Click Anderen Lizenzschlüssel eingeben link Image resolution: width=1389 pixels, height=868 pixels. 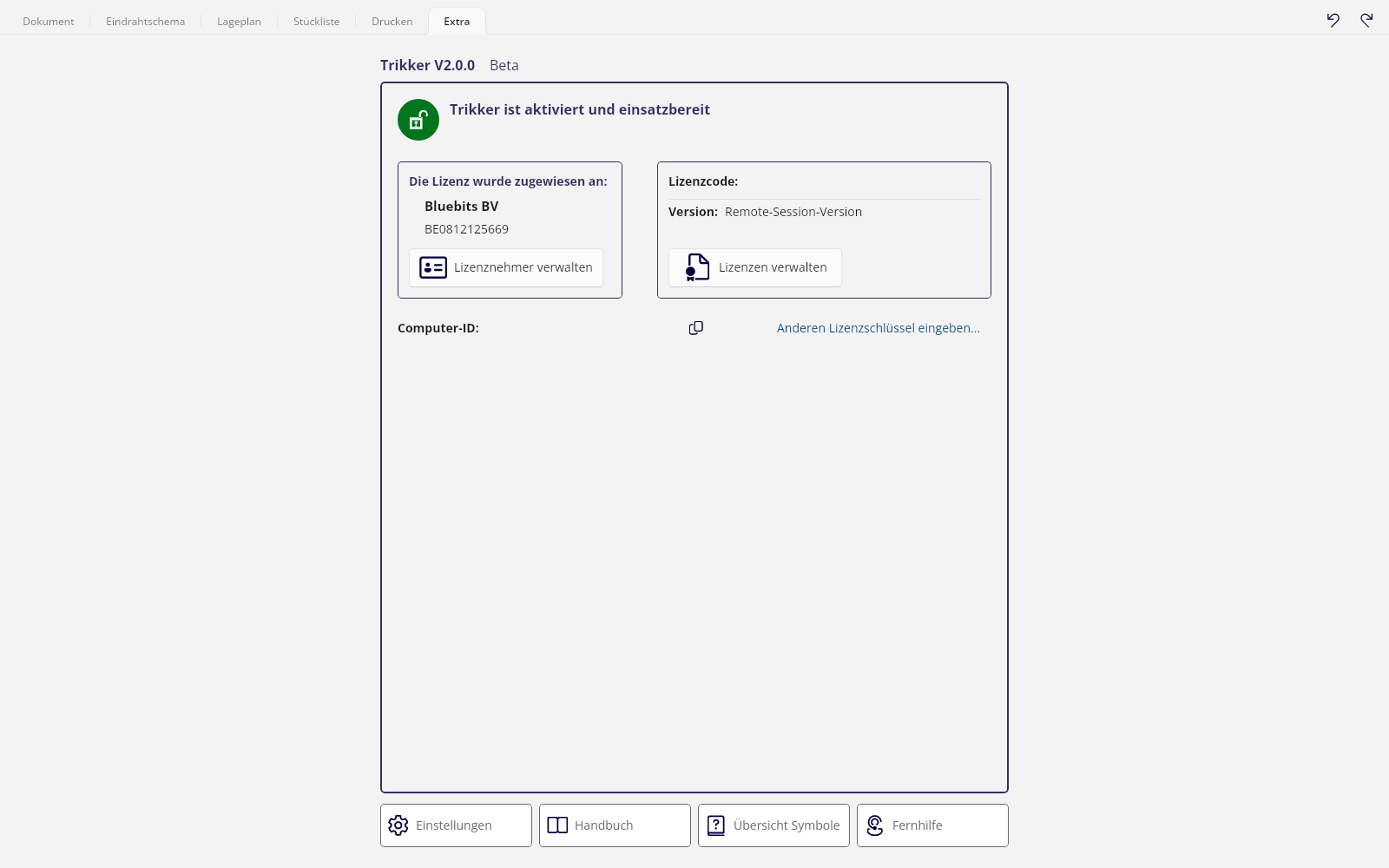[x=879, y=328]
